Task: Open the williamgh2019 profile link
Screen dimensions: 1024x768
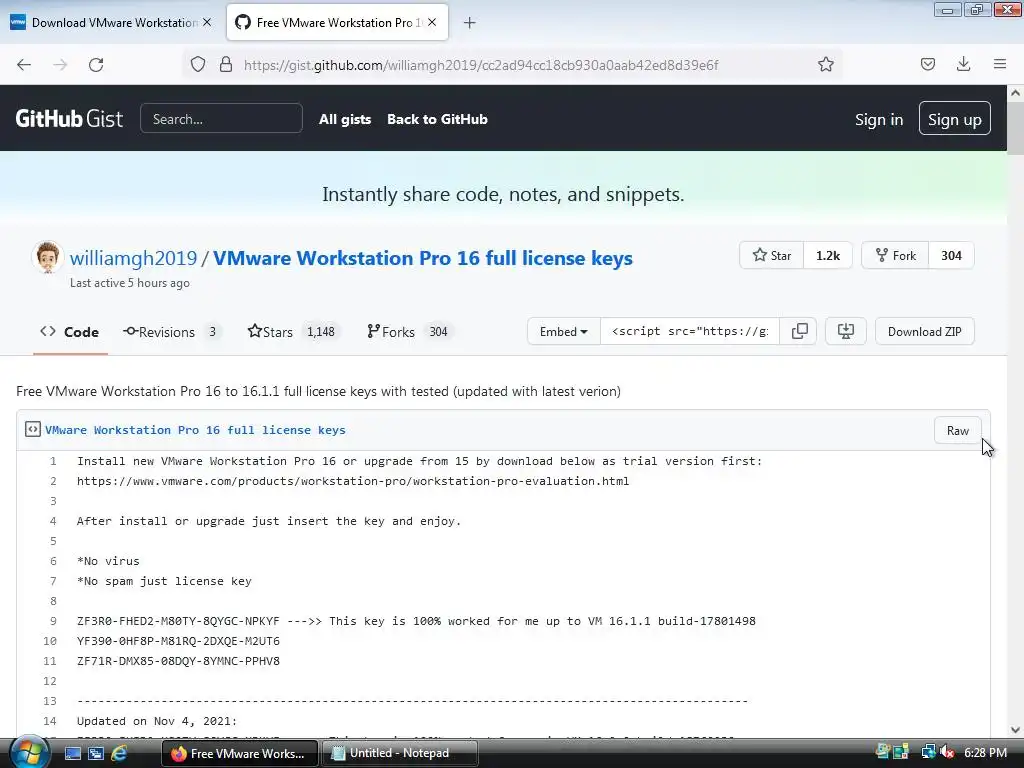Action: [x=133, y=258]
